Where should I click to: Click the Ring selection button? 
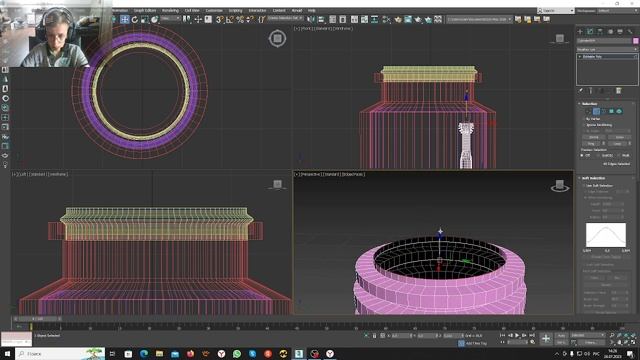591,144
